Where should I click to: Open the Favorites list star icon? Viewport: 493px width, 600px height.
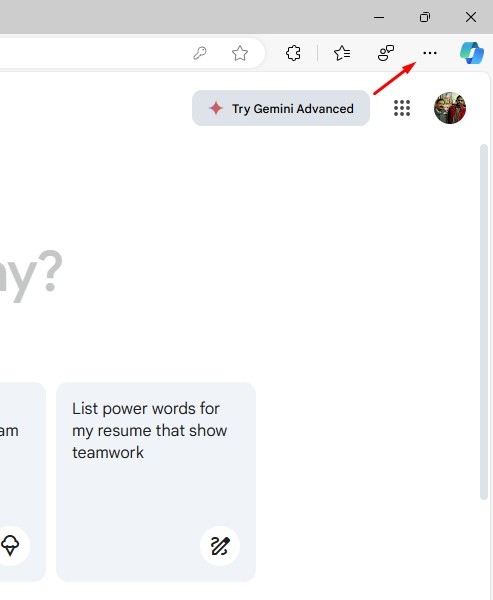coord(342,53)
